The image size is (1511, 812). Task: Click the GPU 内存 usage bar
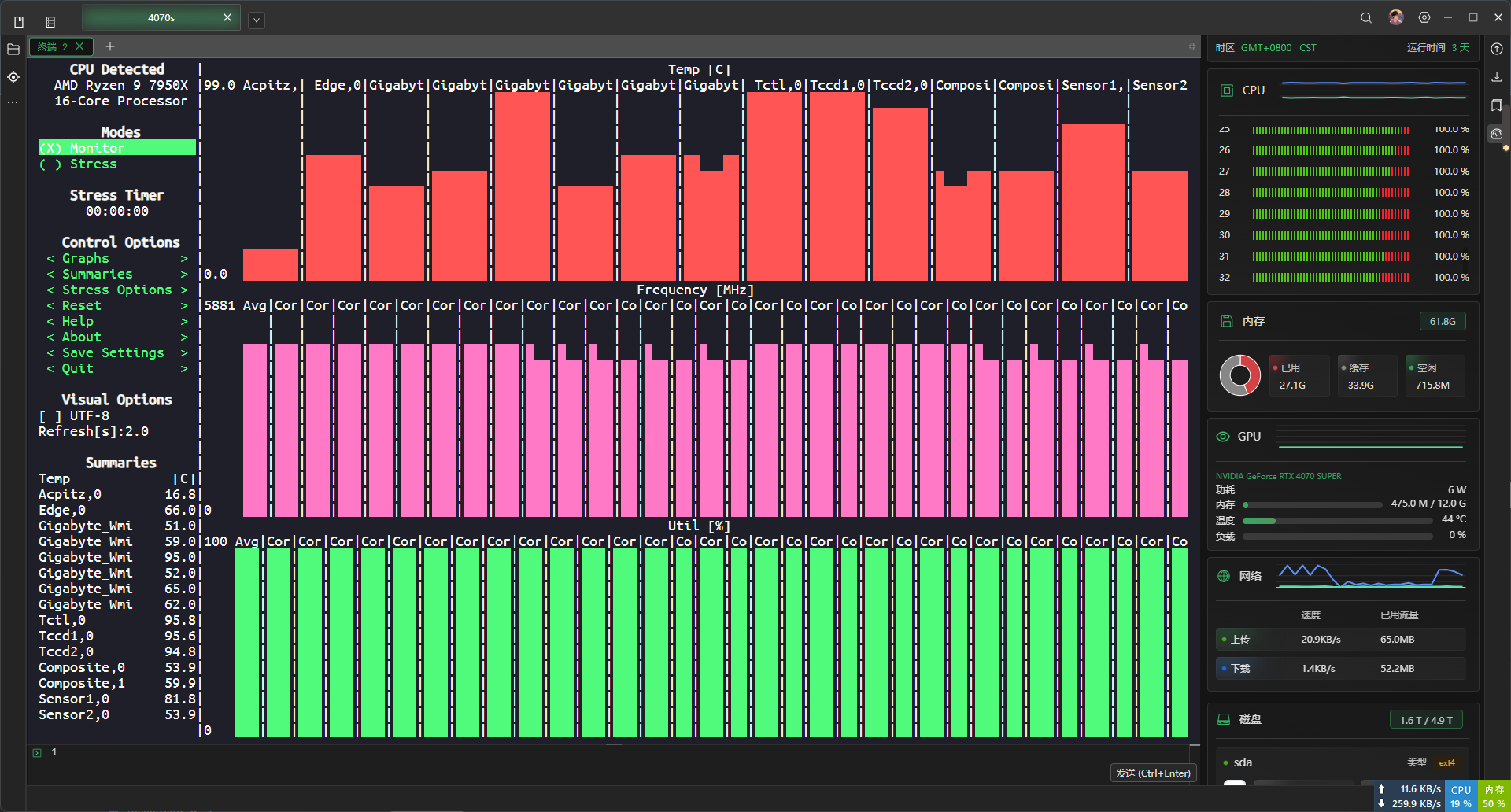(x=1312, y=505)
